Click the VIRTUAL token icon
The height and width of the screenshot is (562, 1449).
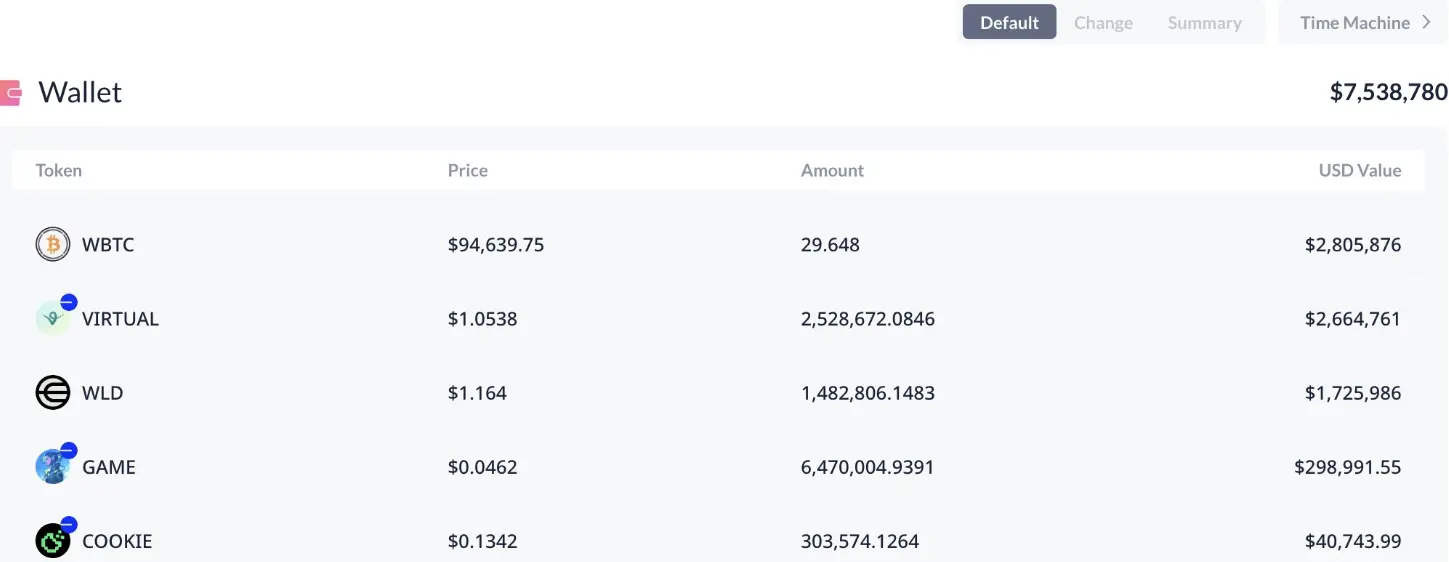(52, 320)
